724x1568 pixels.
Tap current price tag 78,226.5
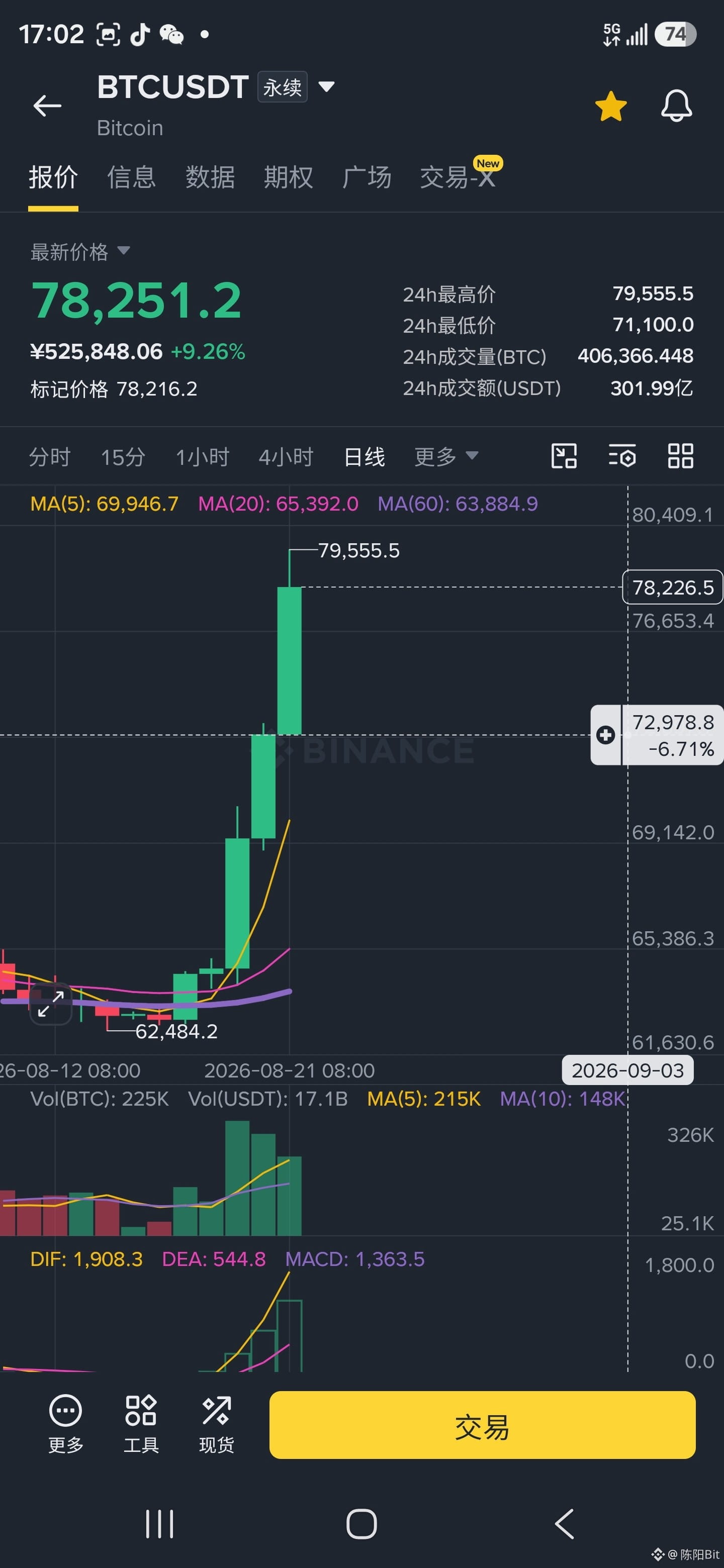coord(672,587)
